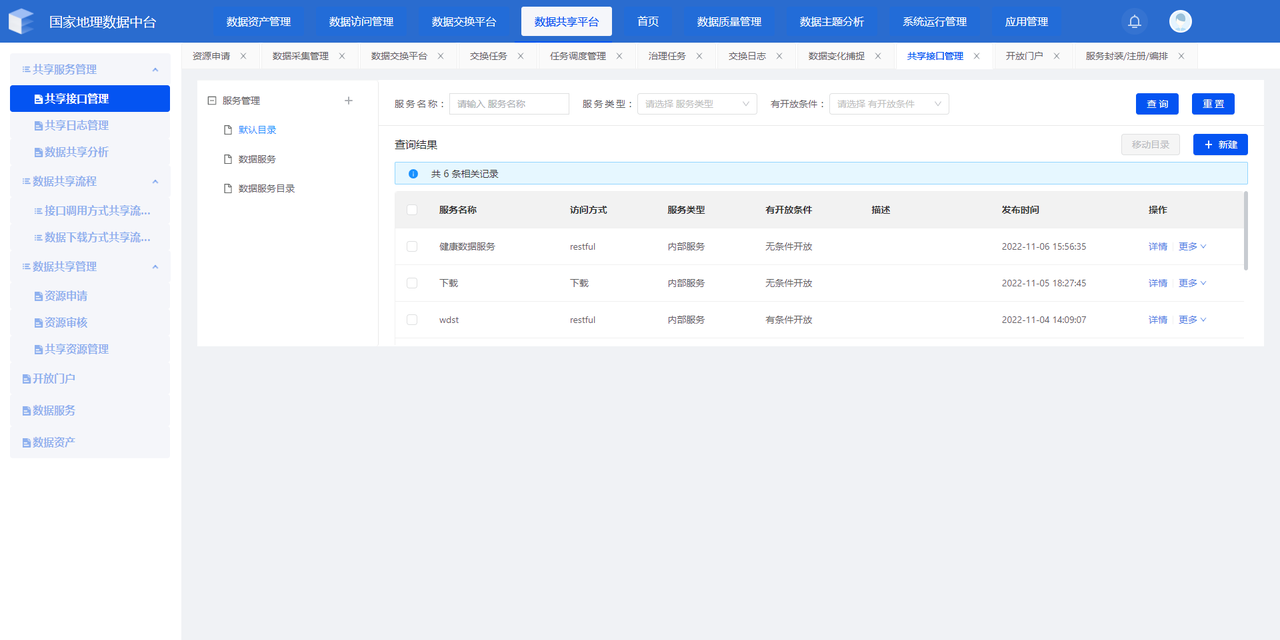Switch to the 交换日志 tab
The image size is (1280, 640).
(x=747, y=56)
